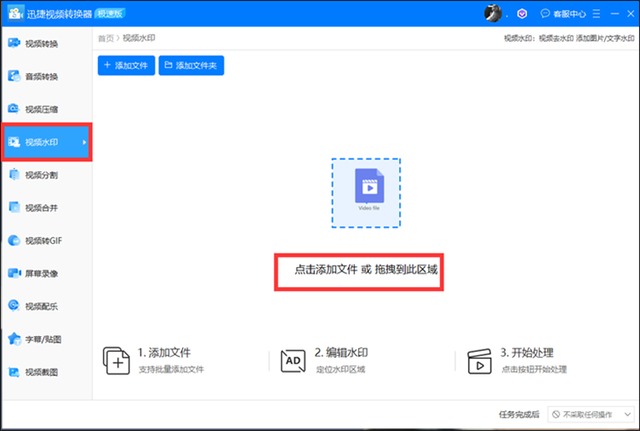This screenshot has width=640, height=431.
Task: Open the 视频截图 video screenshot tool
Action: tap(40, 372)
